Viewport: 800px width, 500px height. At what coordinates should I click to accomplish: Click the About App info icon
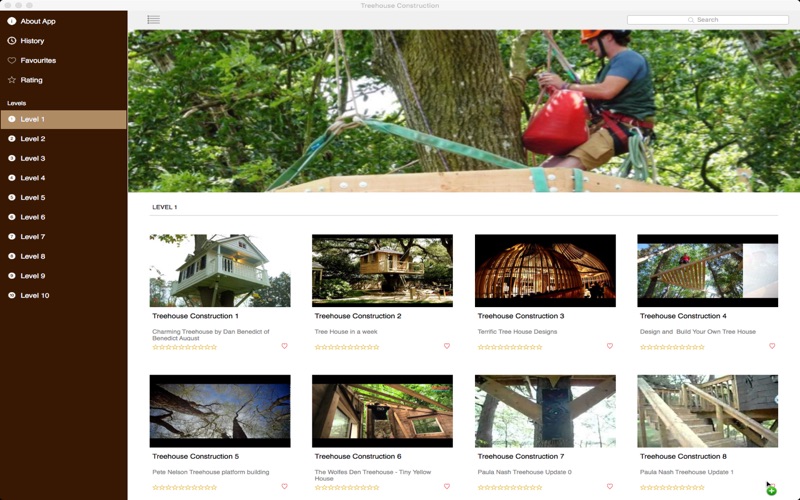tap(12, 21)
